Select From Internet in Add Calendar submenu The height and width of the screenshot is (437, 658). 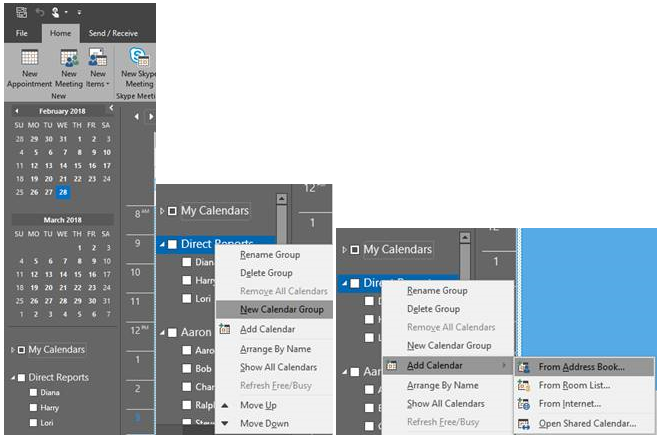pos(570,404)
